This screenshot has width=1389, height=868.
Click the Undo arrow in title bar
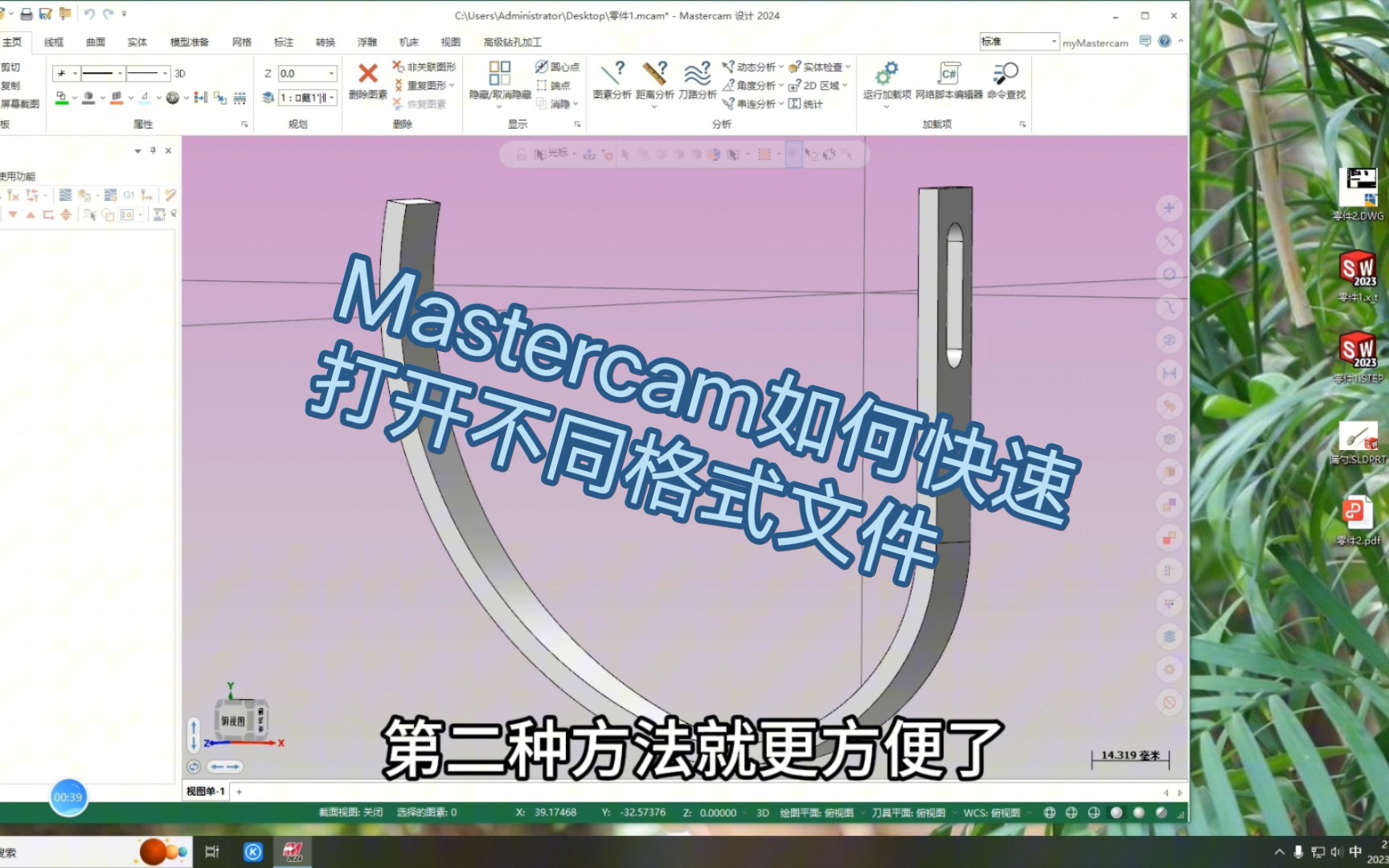click(88, 14)
